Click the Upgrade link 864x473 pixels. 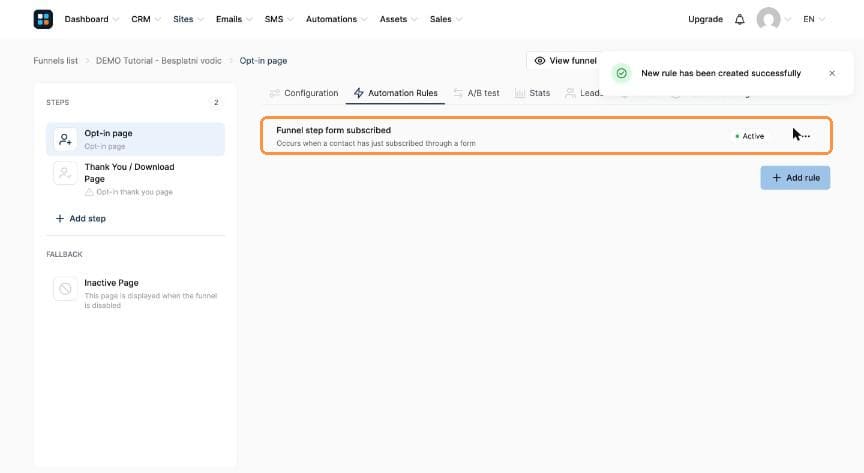[705, 19]
